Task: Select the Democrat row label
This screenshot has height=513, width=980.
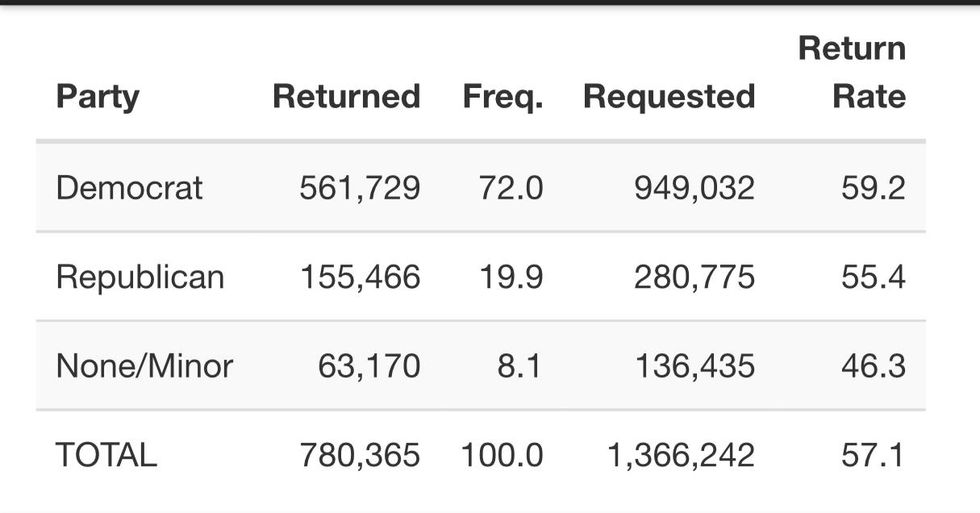Action: pos(129,188)
